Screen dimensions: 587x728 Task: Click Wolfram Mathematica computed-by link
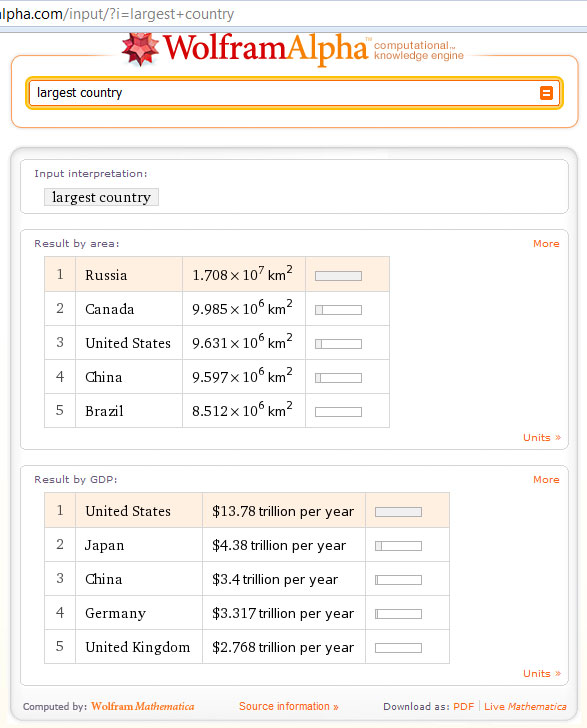point(143,706)
